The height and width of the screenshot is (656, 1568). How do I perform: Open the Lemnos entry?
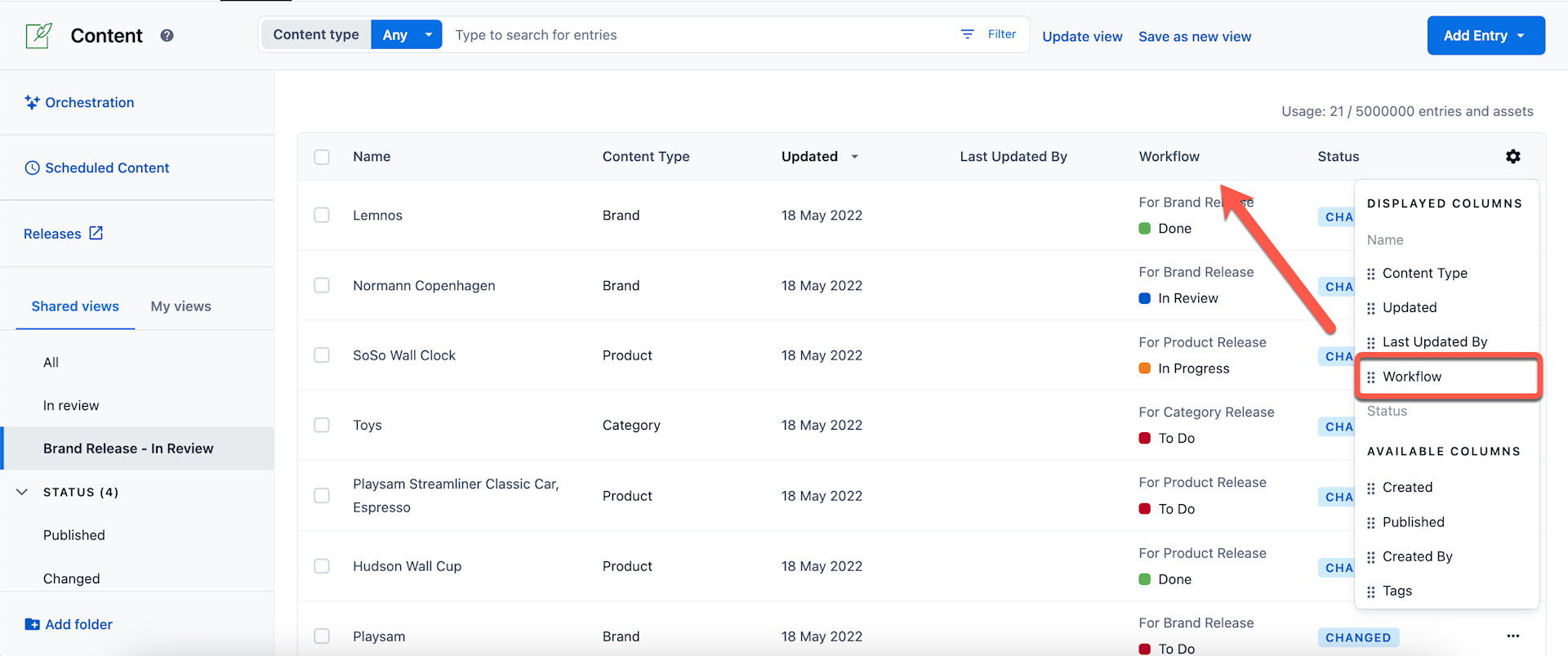click(377, 215)
